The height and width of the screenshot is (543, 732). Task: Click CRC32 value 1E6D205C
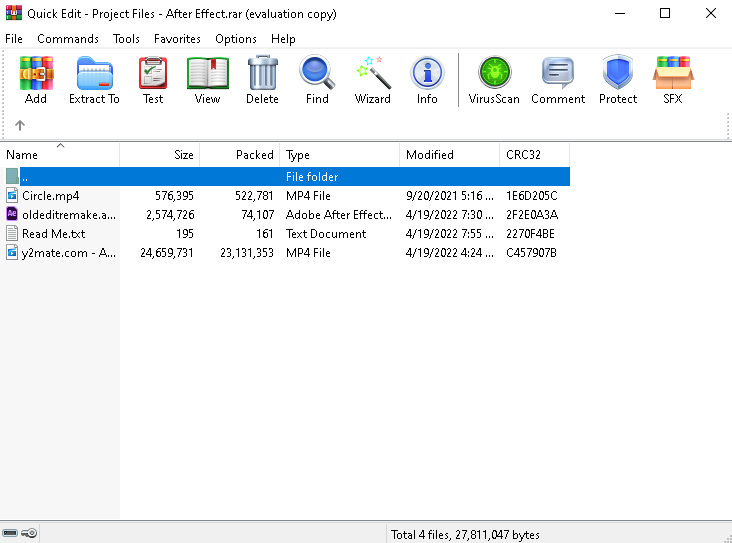(532, 196)
